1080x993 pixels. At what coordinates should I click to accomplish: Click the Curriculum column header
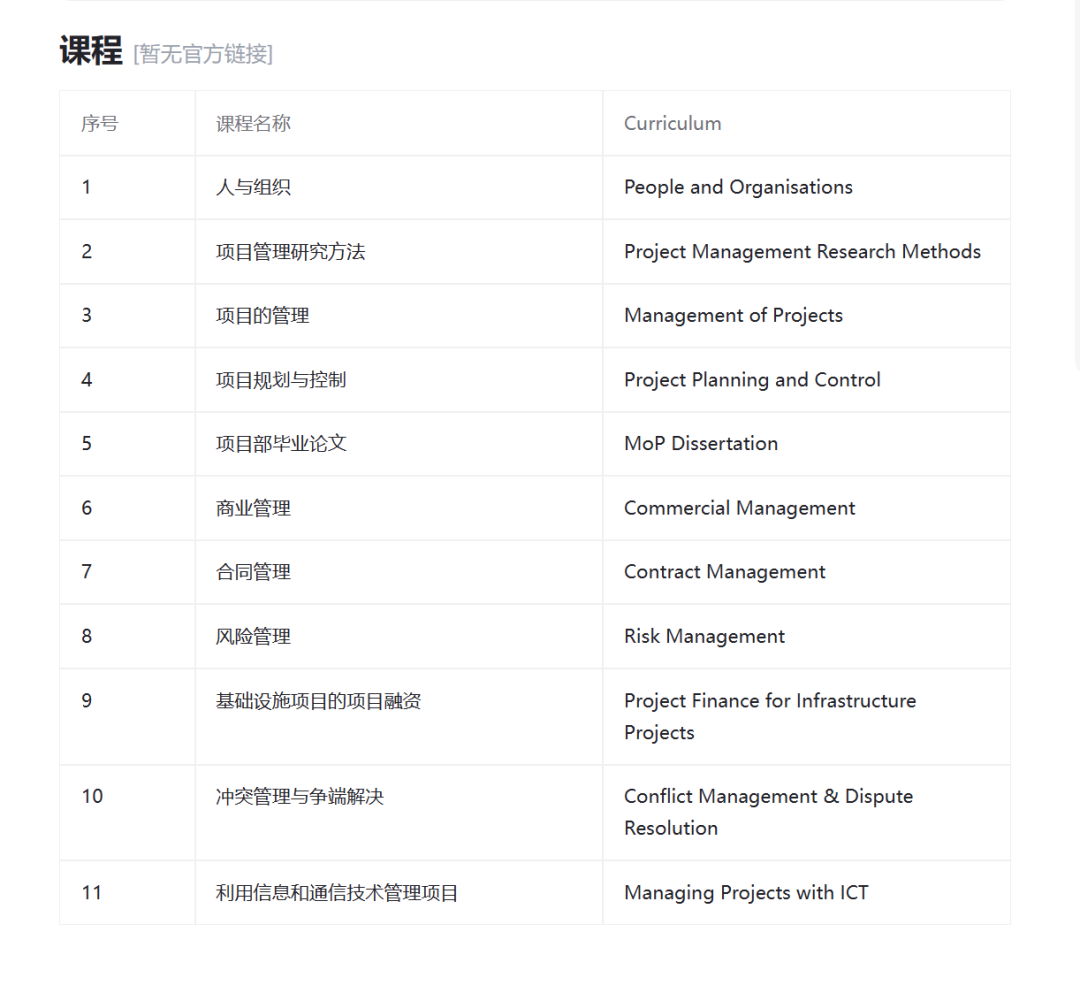click(672, 124)
